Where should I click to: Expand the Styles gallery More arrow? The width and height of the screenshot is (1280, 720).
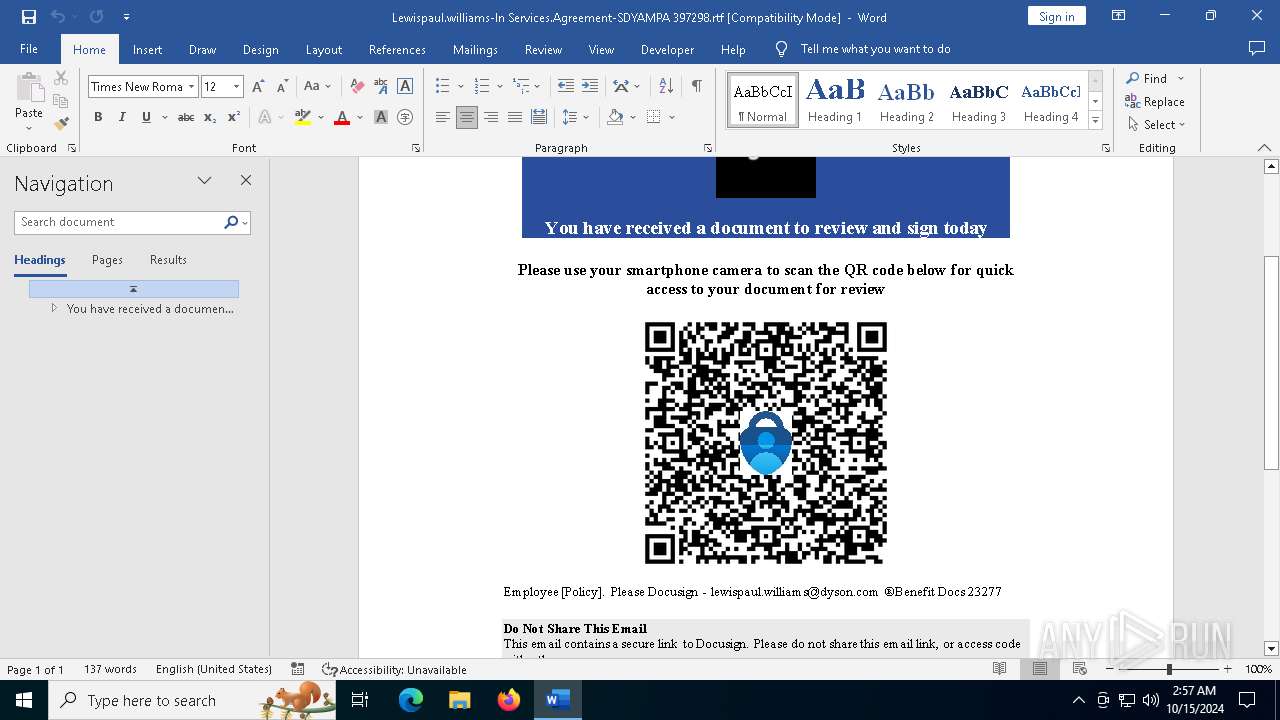tap(1095, 121)
